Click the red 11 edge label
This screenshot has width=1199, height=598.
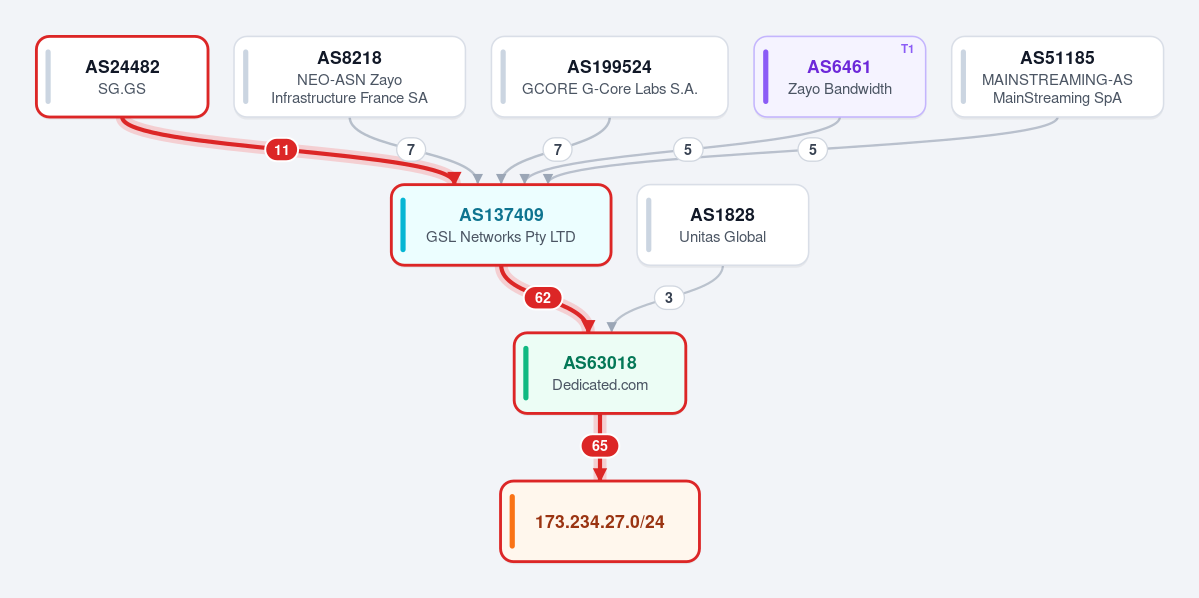281,150
